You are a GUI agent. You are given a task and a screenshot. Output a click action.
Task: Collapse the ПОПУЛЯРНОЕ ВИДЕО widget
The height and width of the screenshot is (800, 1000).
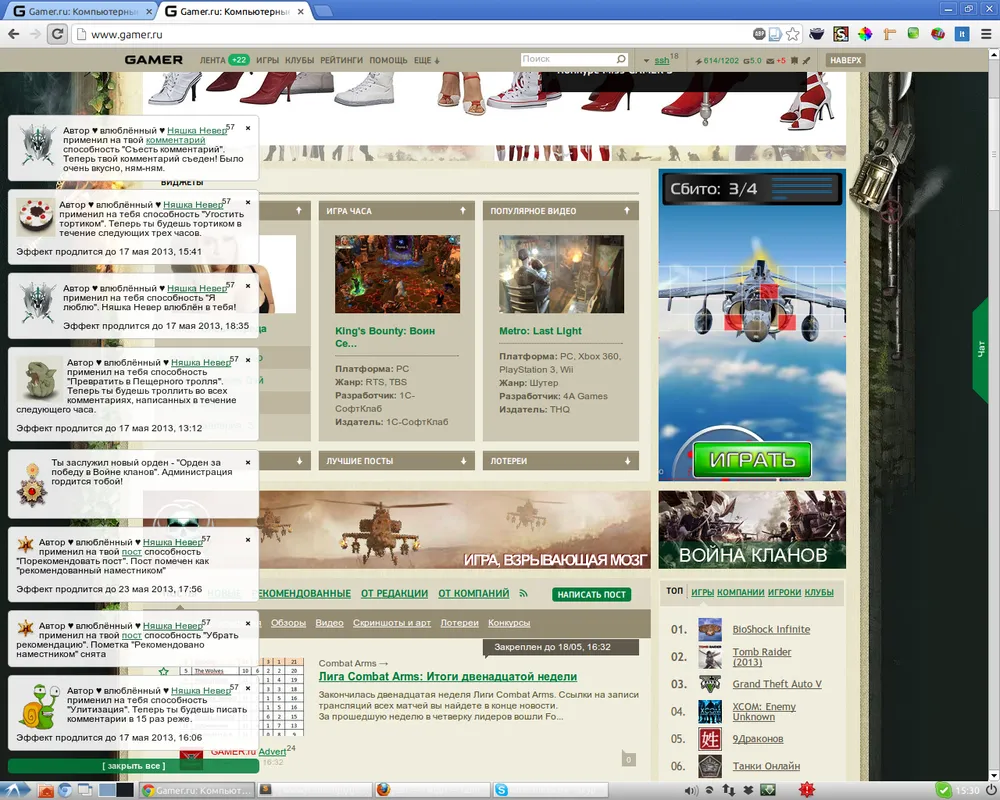pyautogui.click(x=627, y=211)
